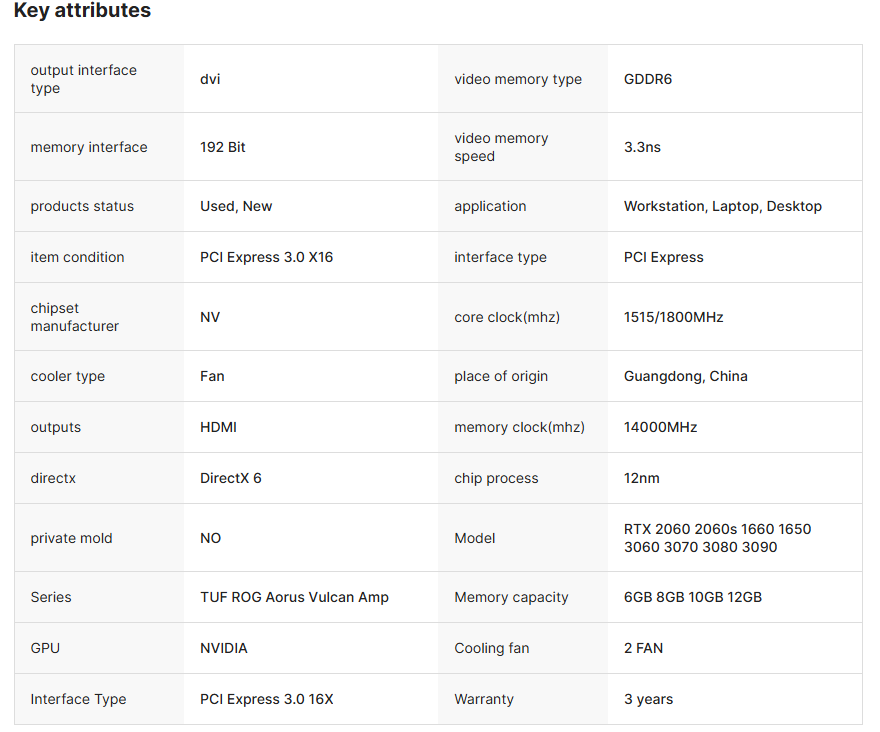The image size is (880, 732).
Task: Click the 1515/1800MHz core clock value
Action: click(x=673, y=317)
